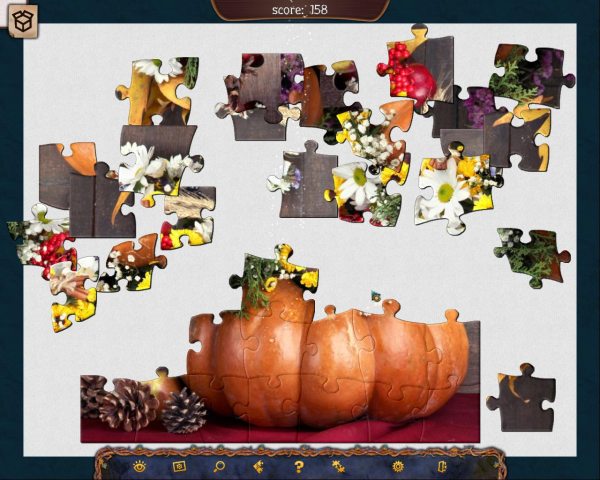Viewport: 600px width, 480px height.
Task: Pick the lone dark piece at bottom-right
Action: coord(520,396)
